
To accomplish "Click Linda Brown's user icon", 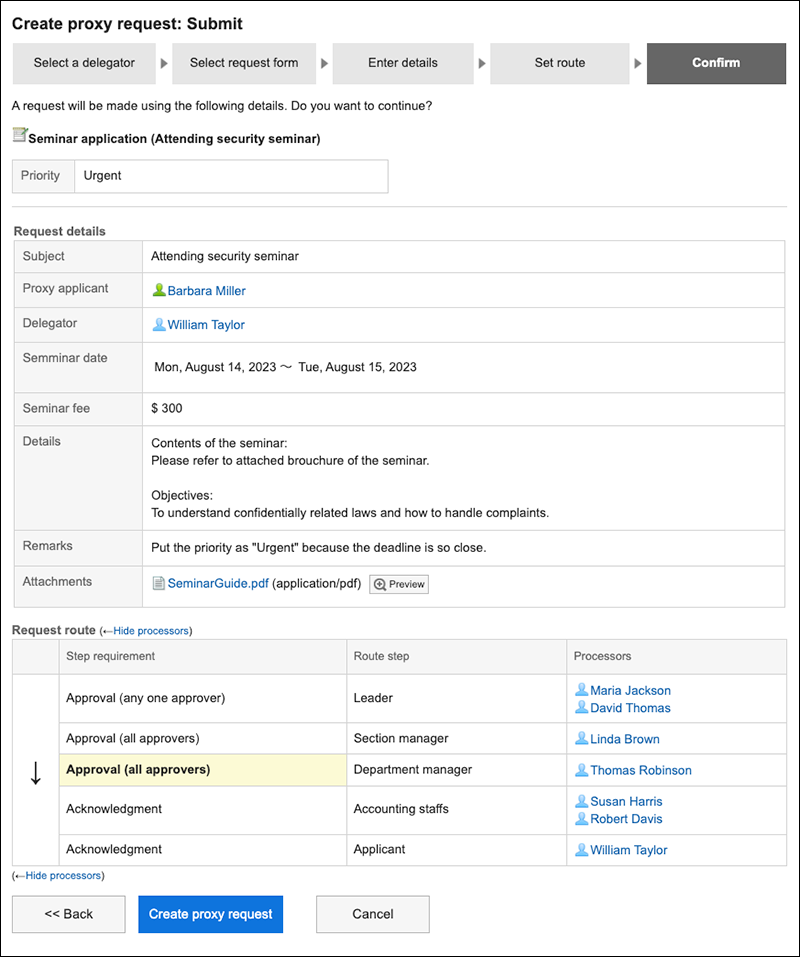I will (x=582, y=739).
